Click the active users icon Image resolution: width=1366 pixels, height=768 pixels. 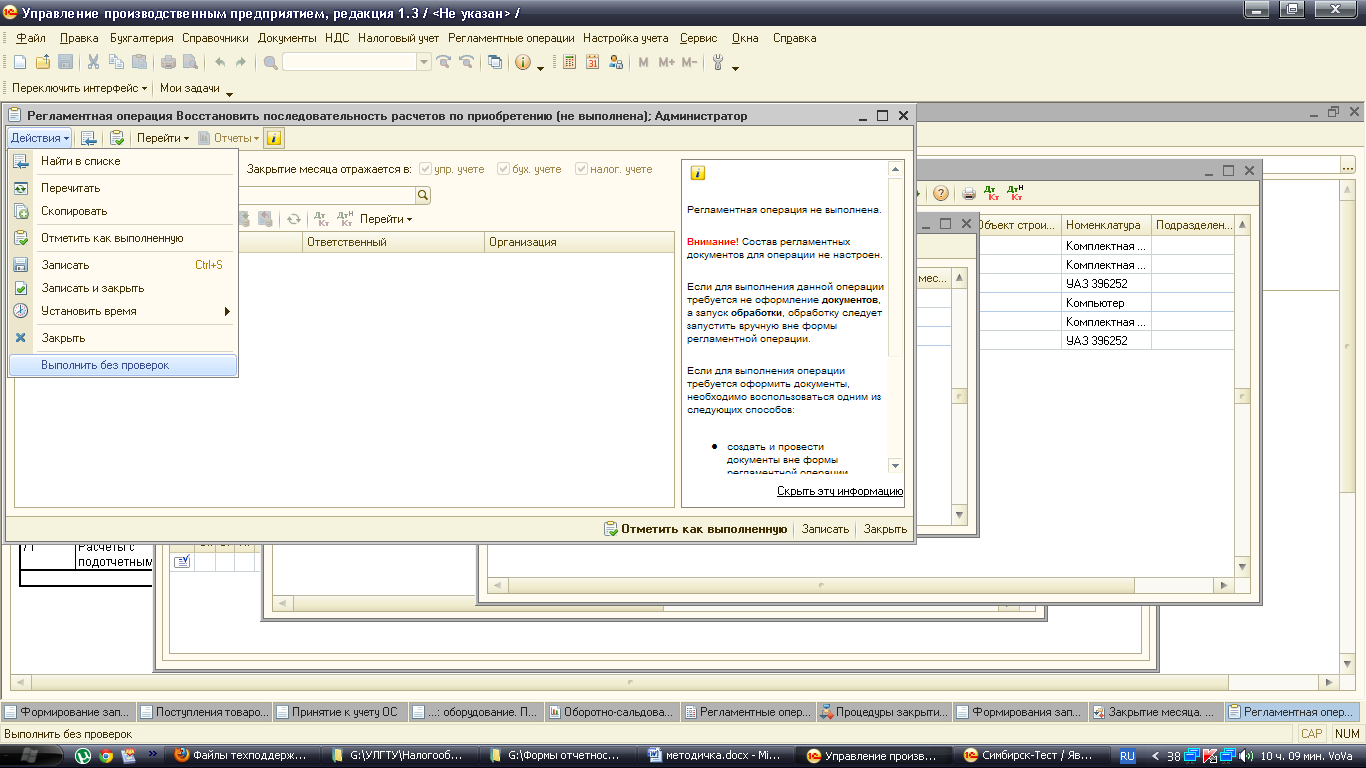pos(615,62)
